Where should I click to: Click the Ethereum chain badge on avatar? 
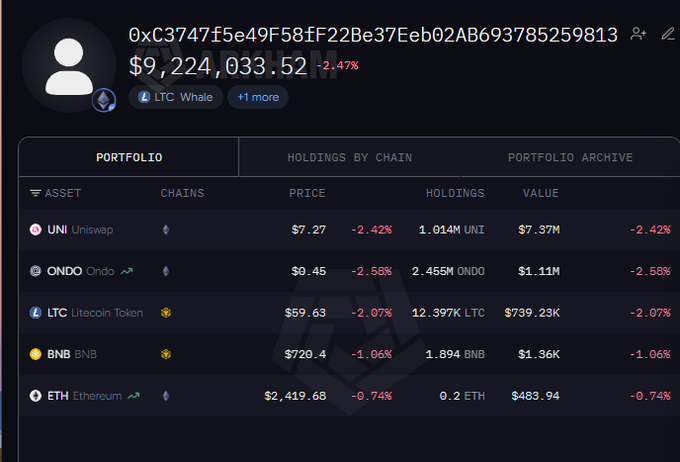[x=104, y=100]
